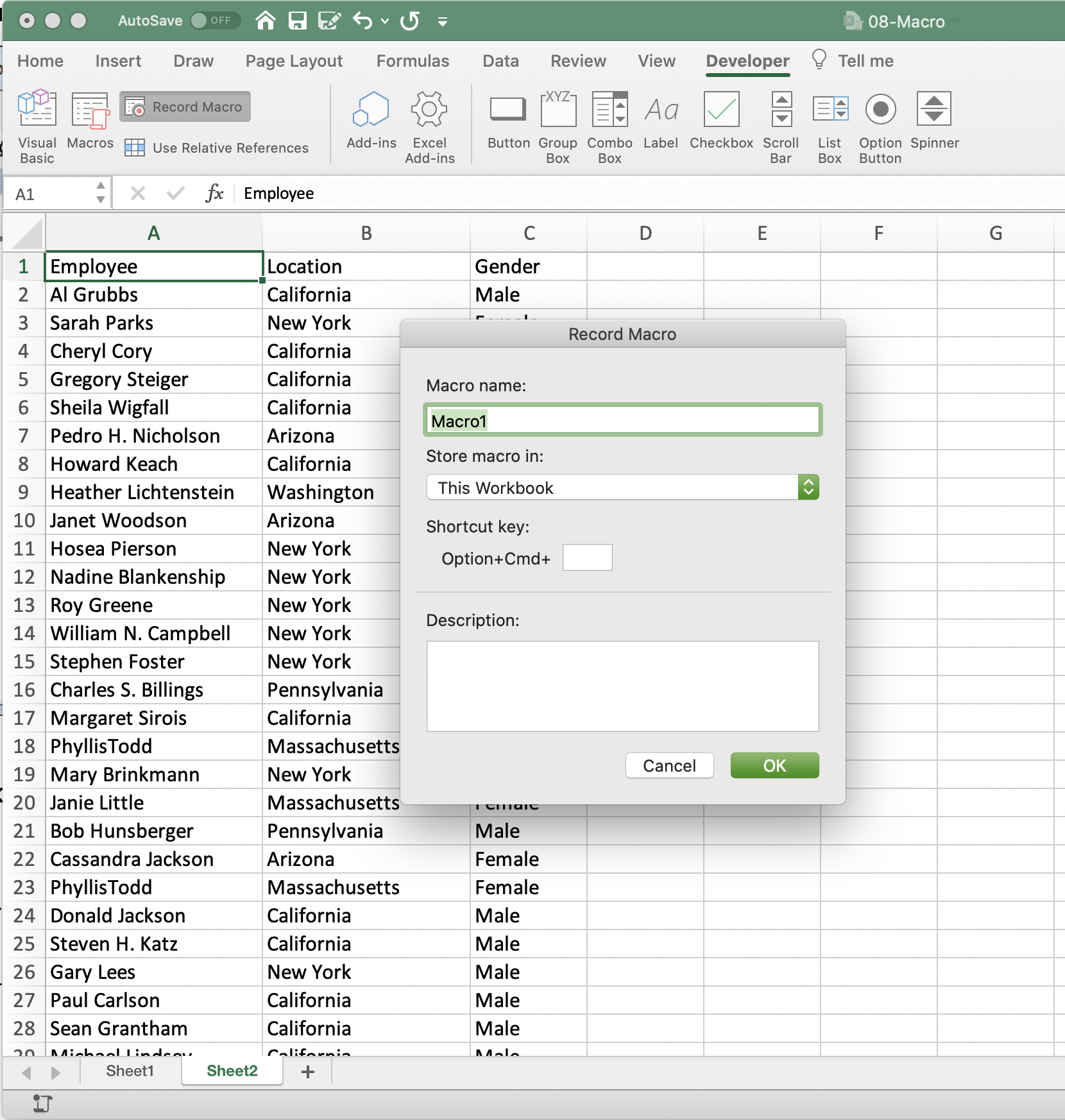Screen dimensions: 1065x1120
Task: Insert a Scroll Bar control
Action: point(781,127)
